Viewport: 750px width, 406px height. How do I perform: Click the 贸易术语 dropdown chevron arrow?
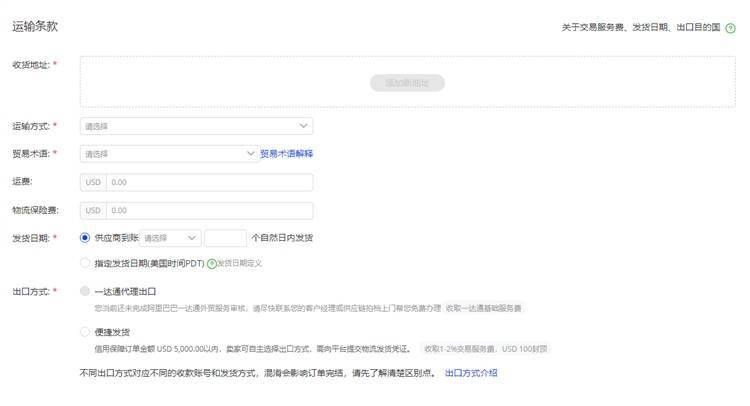[250, 154]
